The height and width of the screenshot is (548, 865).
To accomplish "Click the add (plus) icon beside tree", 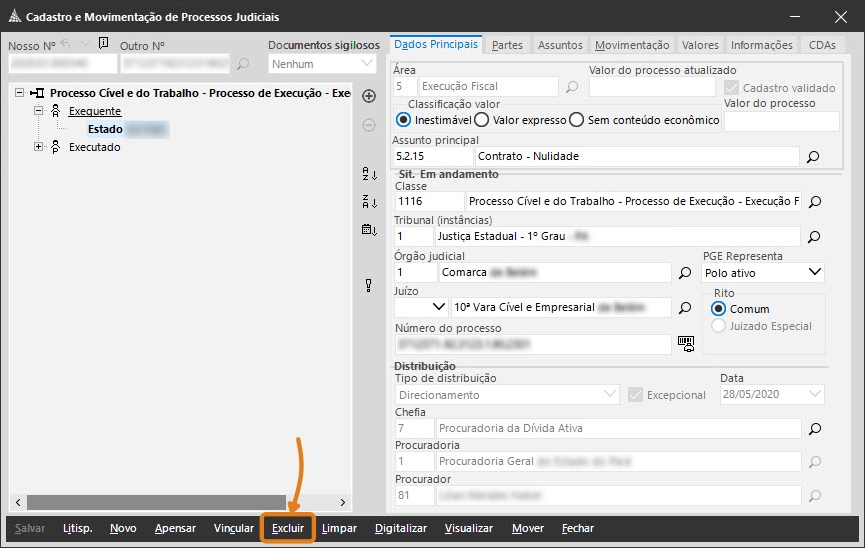I will tap(368, 96).
